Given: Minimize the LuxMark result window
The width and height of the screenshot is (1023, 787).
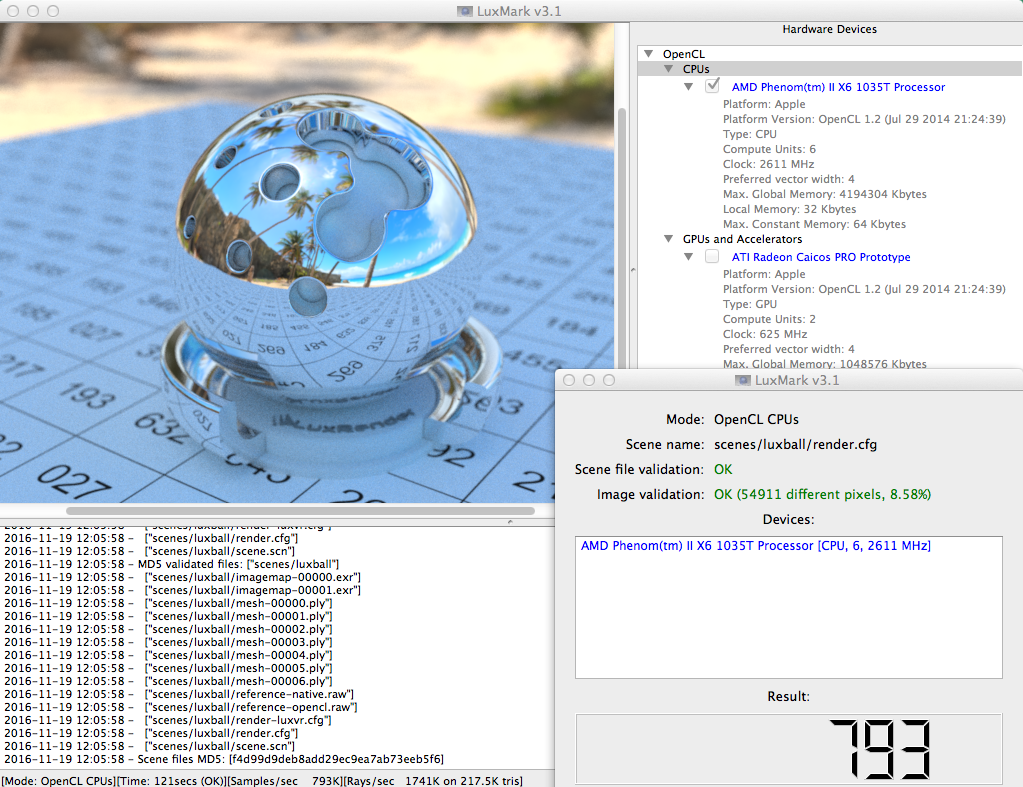Looking at the screenshot, I should 589,380.
